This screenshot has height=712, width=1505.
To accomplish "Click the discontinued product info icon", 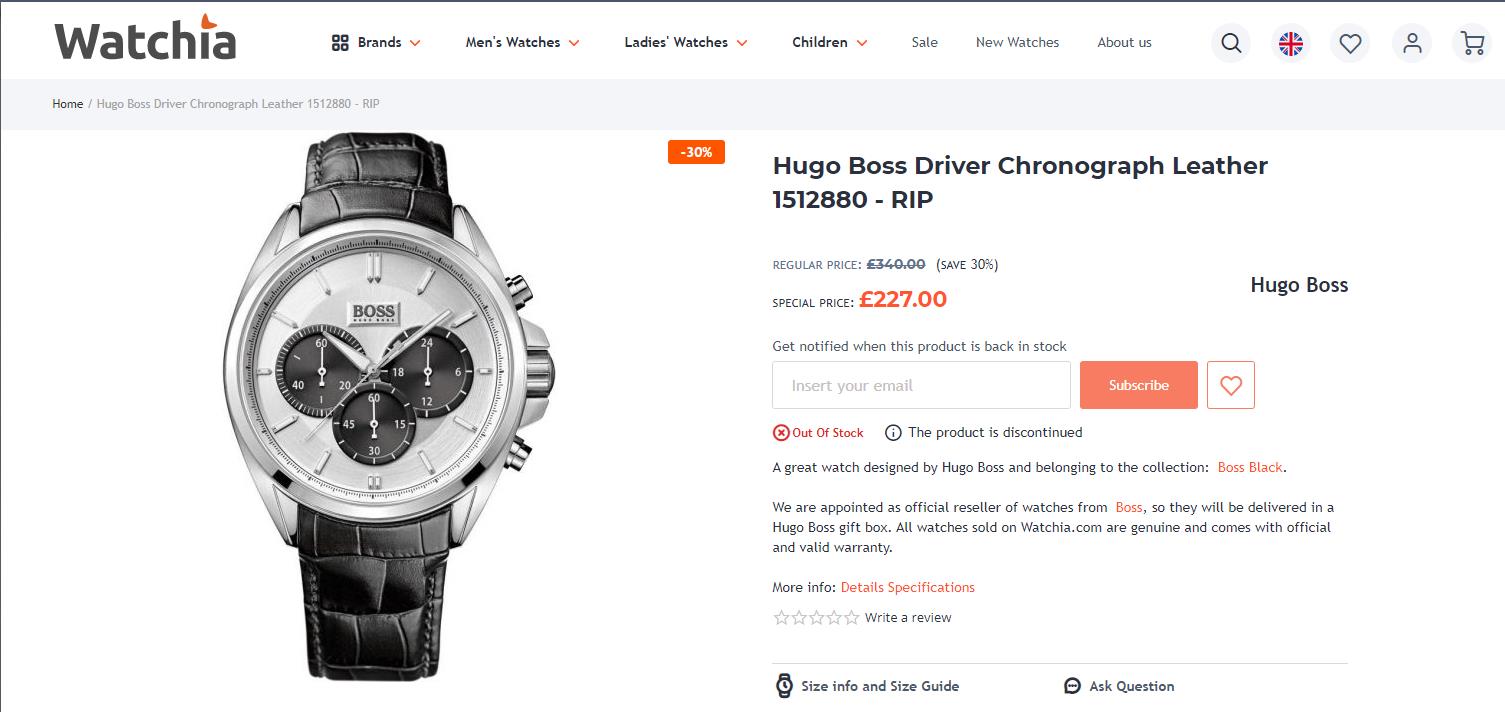I will (x=893, y=433).
